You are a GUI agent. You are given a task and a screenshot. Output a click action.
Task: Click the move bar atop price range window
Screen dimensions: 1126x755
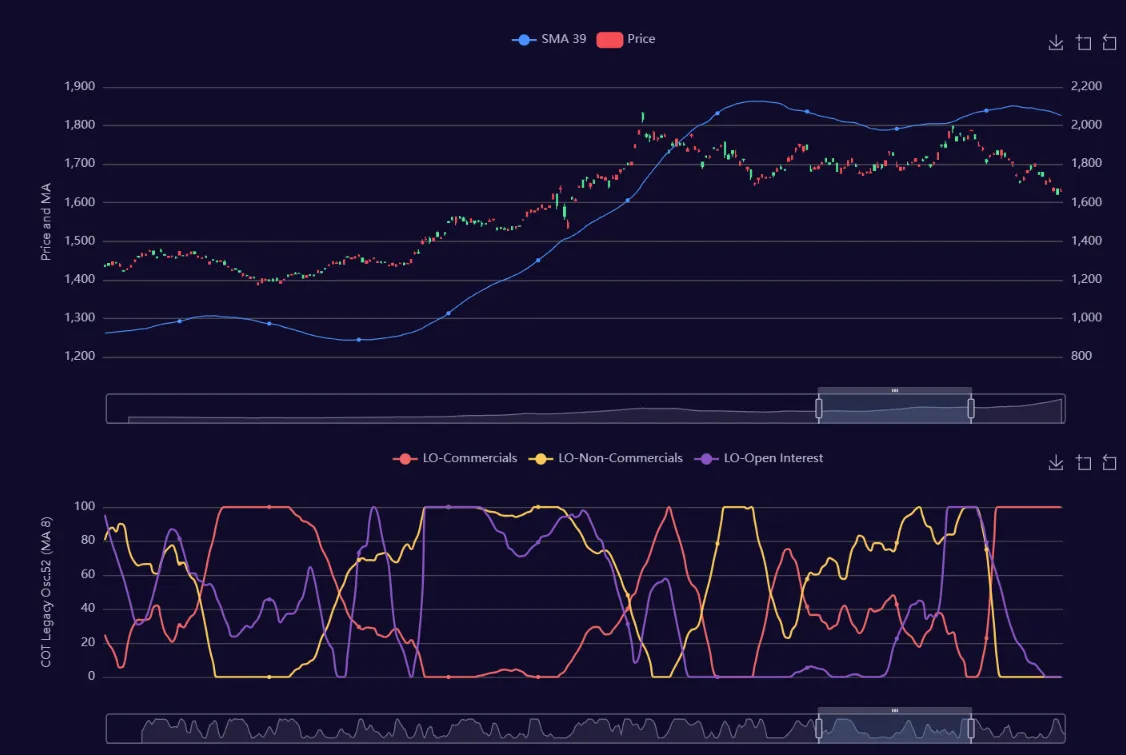(895, 391)
